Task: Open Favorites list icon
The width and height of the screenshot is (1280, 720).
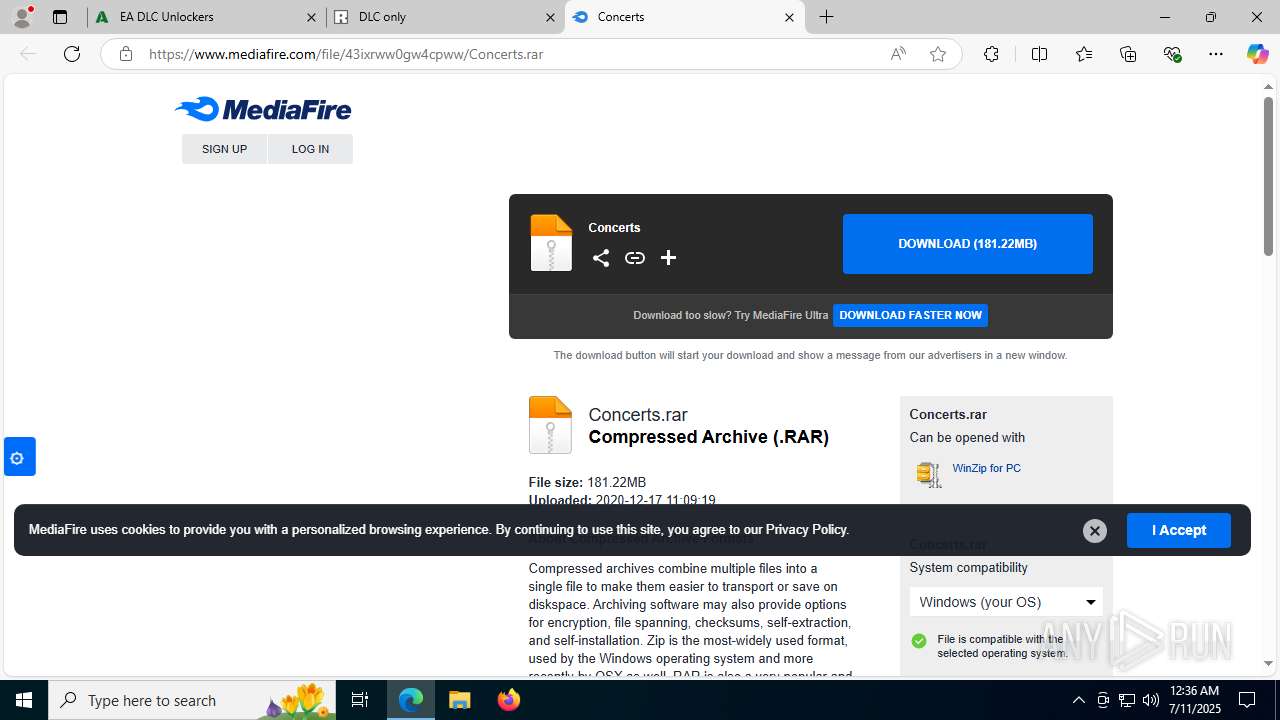Action: click(1084, 54)
